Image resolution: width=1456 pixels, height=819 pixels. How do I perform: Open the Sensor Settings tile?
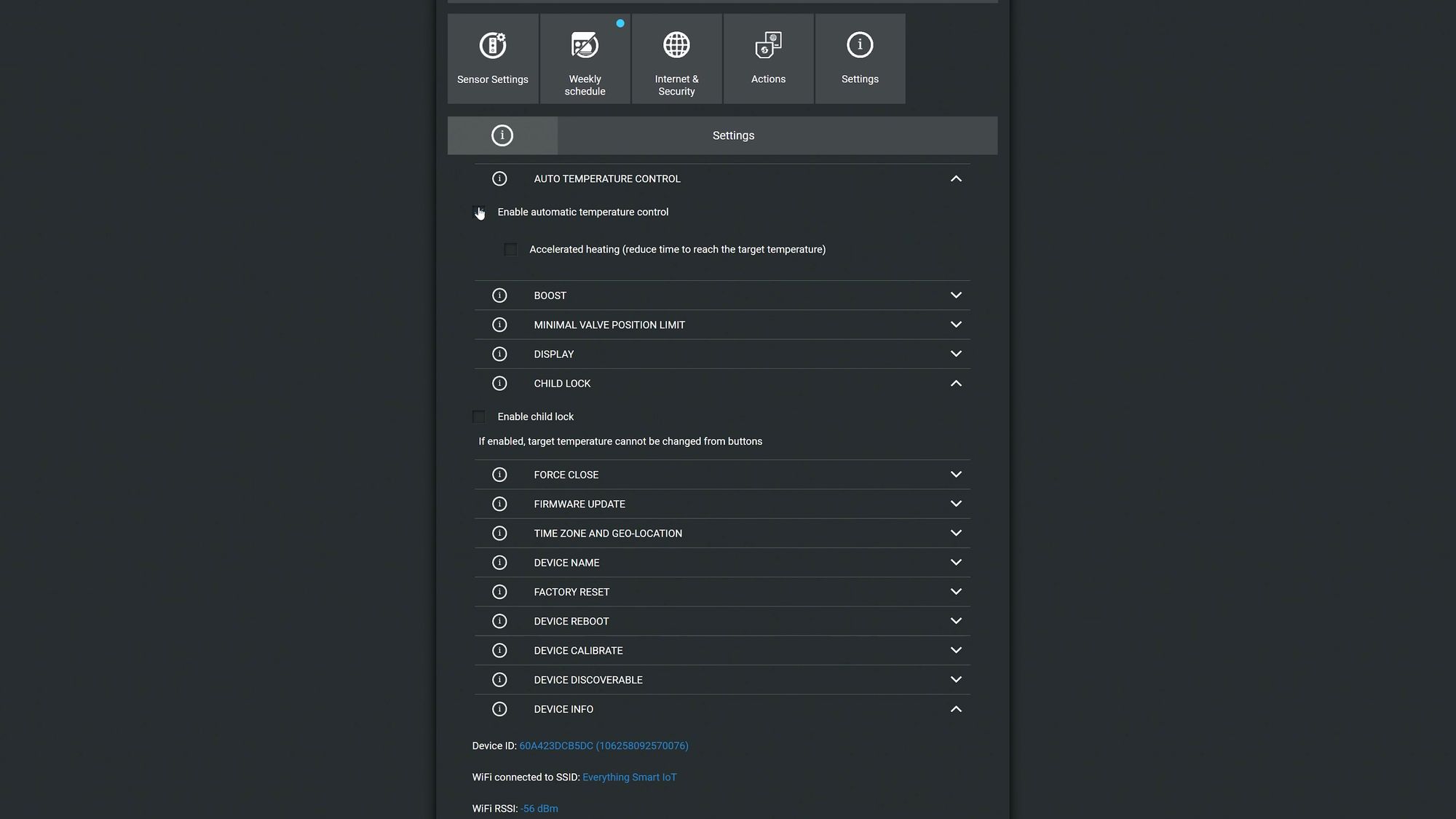493,59
